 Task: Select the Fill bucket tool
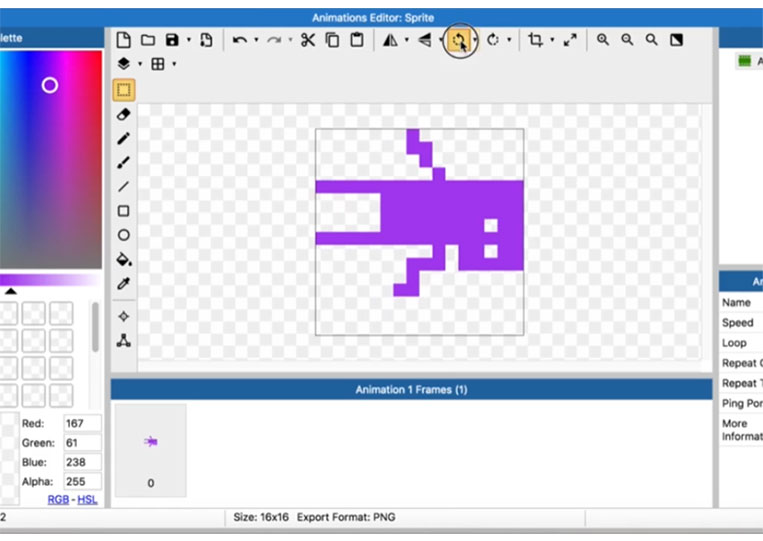[x=124, y=259]
